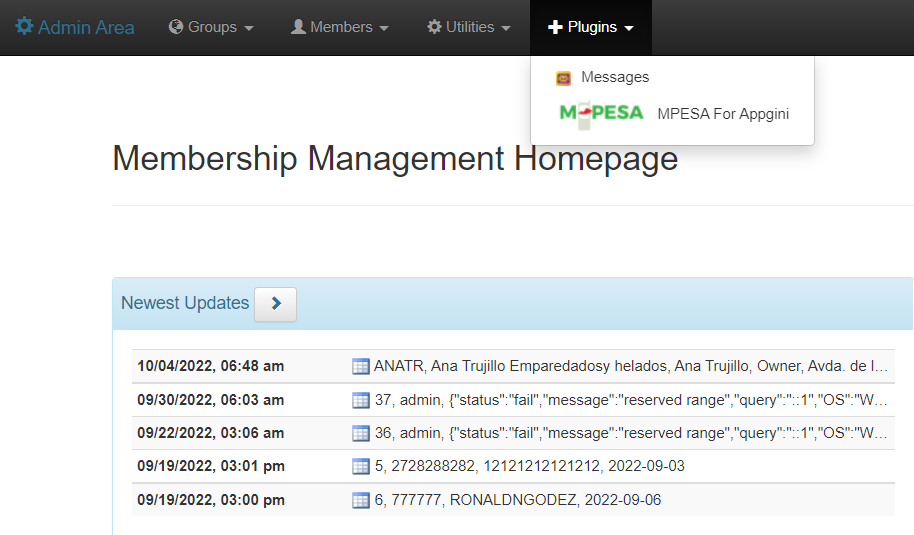Select Messages from Plugins menu

[615, 77]
